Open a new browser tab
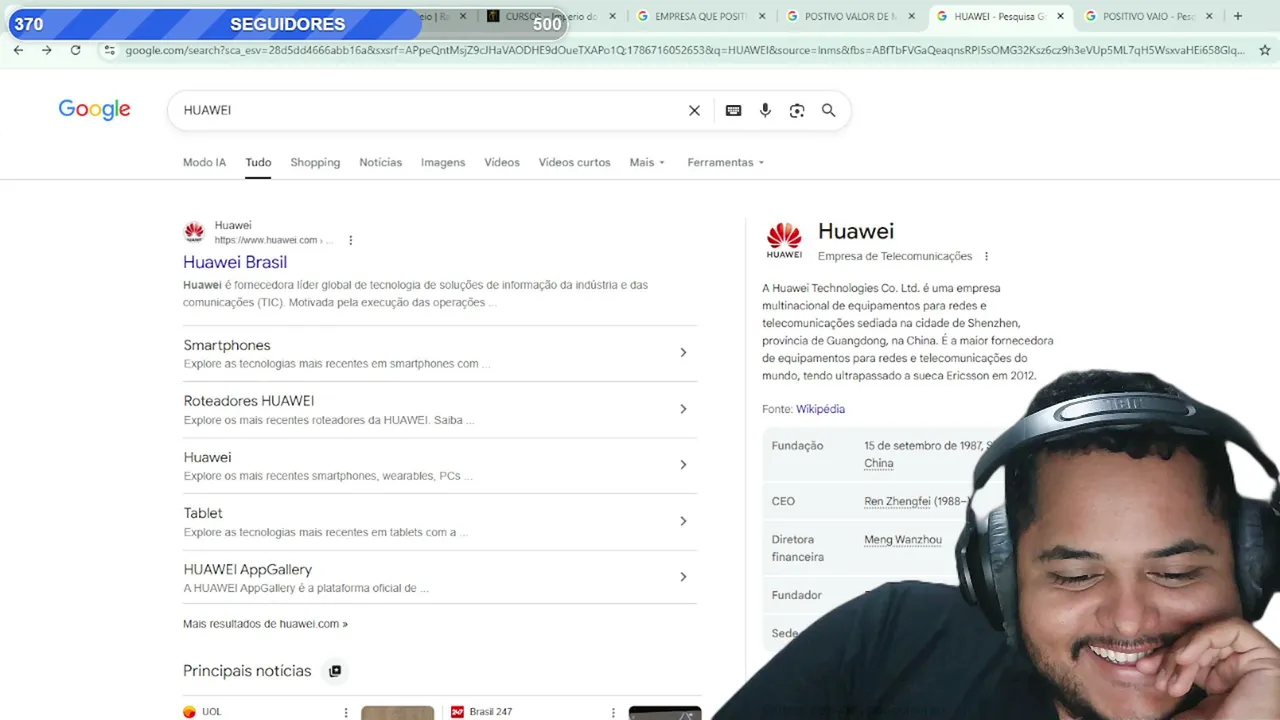Viewport: 1280px width, 720px height. click(1238, 16)
